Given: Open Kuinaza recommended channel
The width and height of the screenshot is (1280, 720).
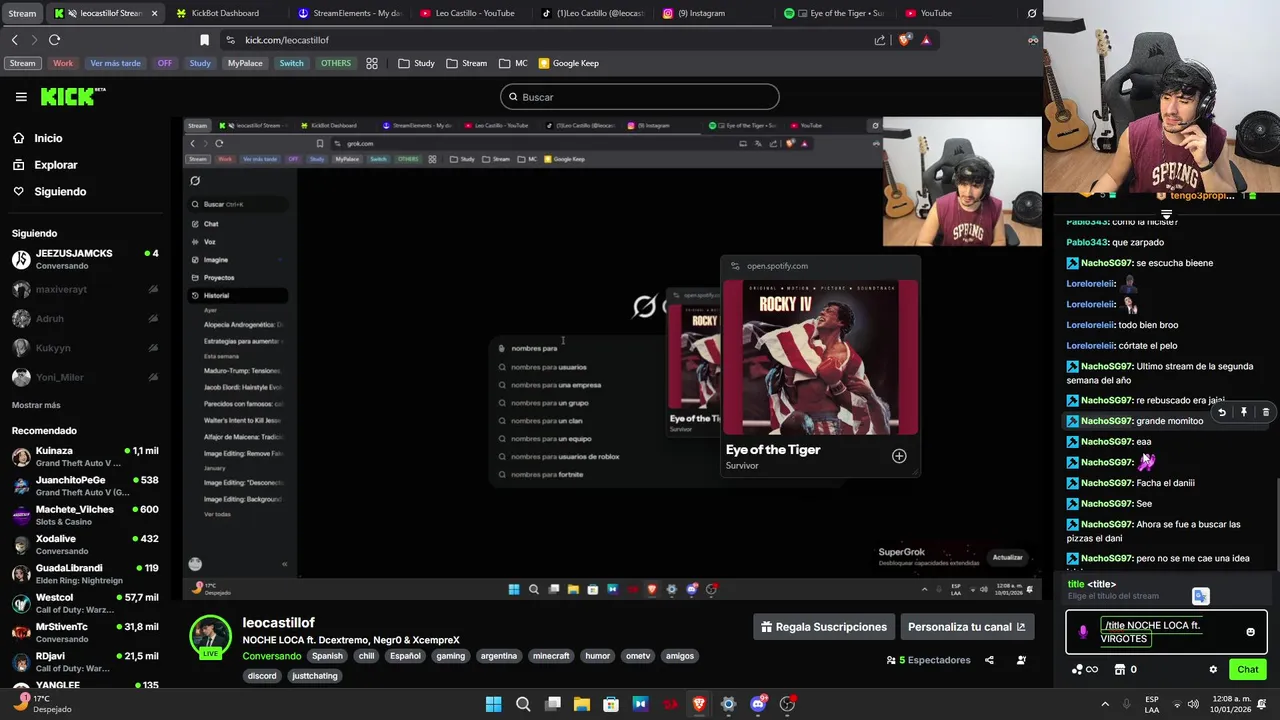Looking at the screenshot, I should point(85,457).
